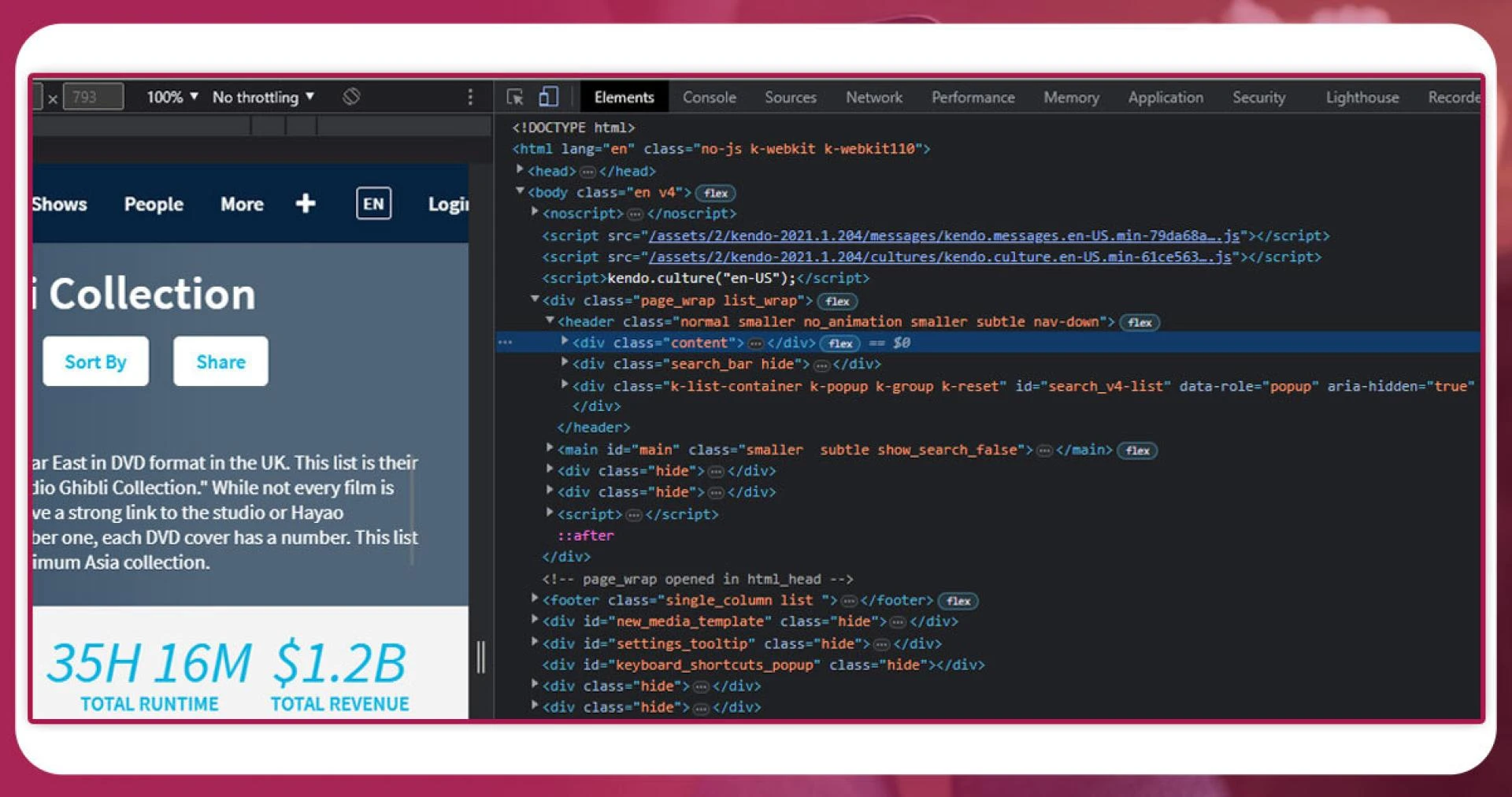Click the ellipsis in the head node
The width and height of the screenshot is (1512, 797).
(587, 172)
